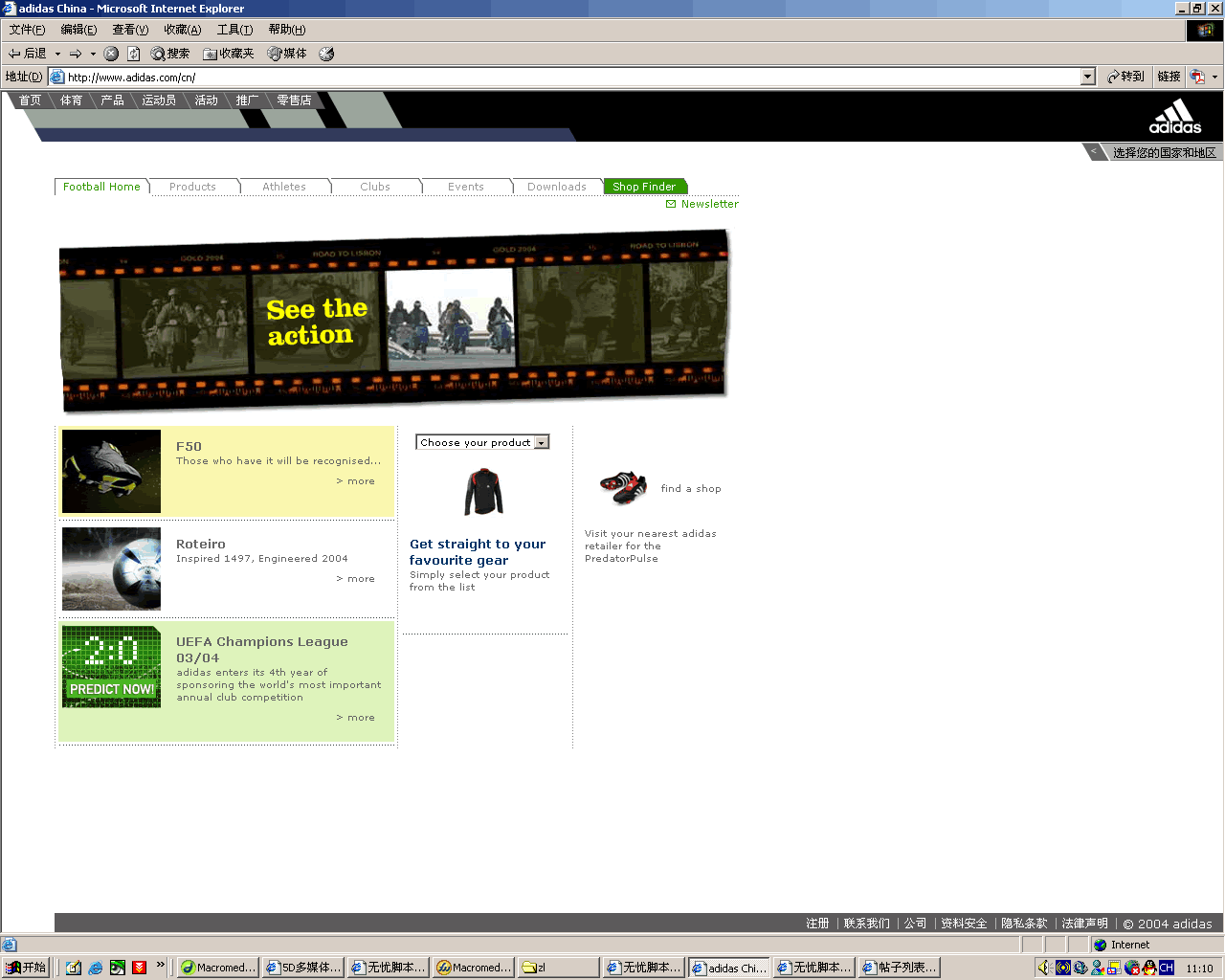Select the 体育 navigation tab
This screenshot has width=1225, height=980.
click(72, 100)
